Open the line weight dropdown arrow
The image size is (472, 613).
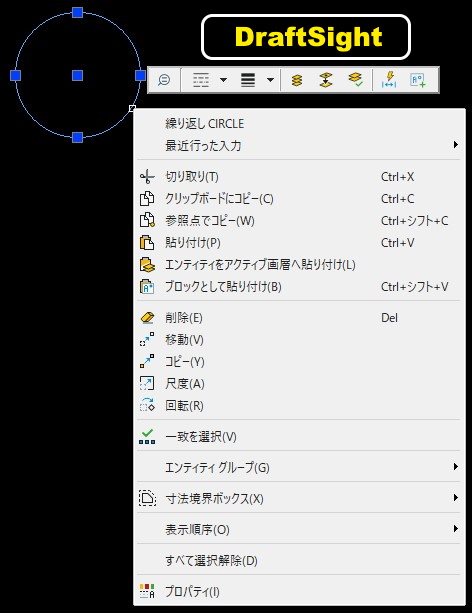tap(270, 80)
